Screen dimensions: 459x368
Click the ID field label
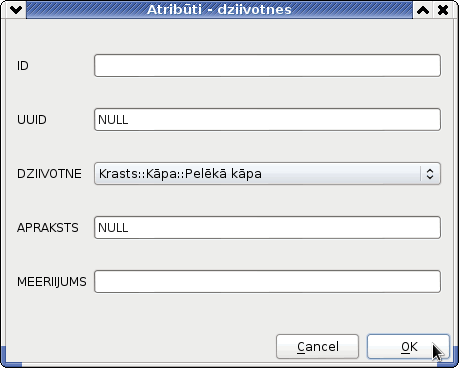(23, 66)
